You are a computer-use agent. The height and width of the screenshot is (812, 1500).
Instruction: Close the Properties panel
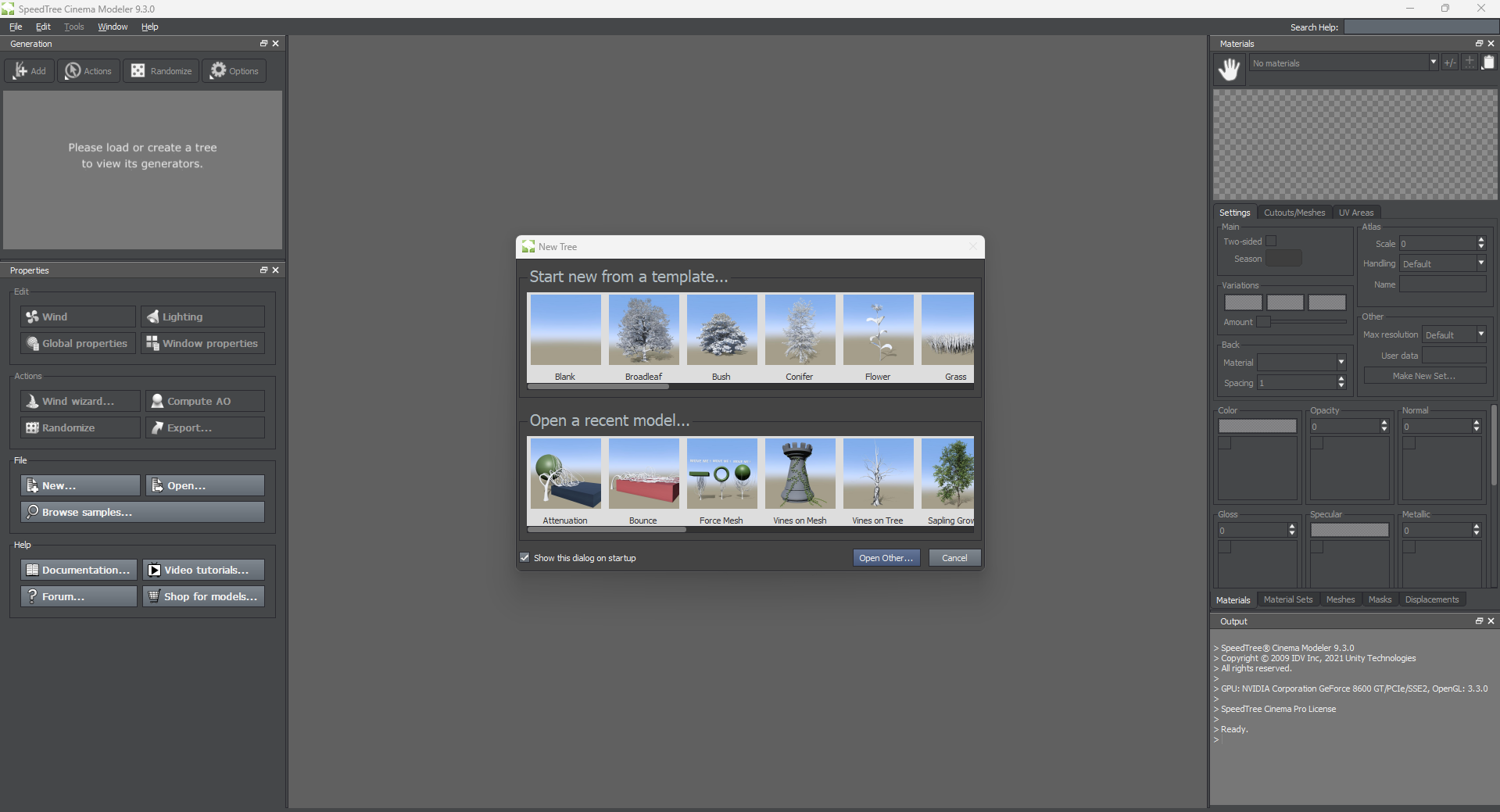point(275,270)
